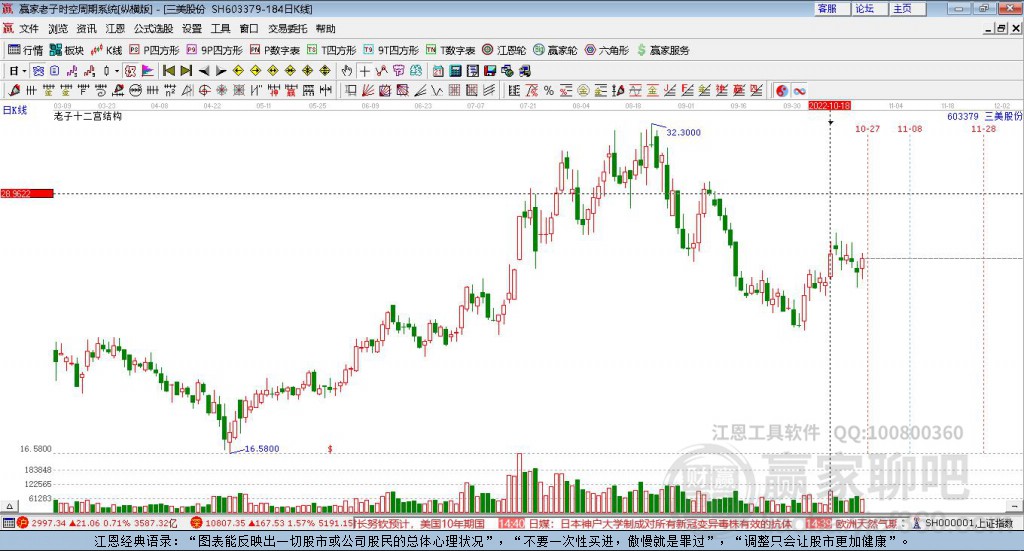Screen dimensions: 1024x551
Task: Click stock code 603379 label
Action: tap(963, 116)
